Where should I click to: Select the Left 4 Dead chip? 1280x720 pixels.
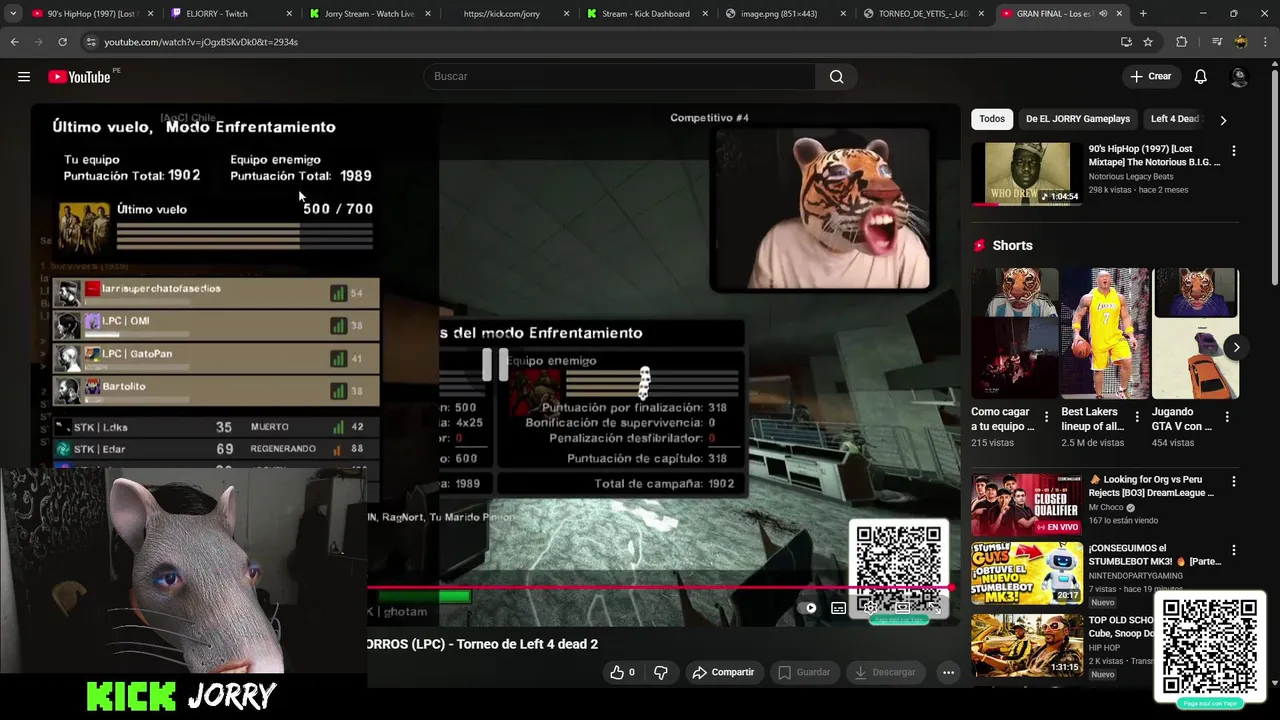tap(1174, 119)
